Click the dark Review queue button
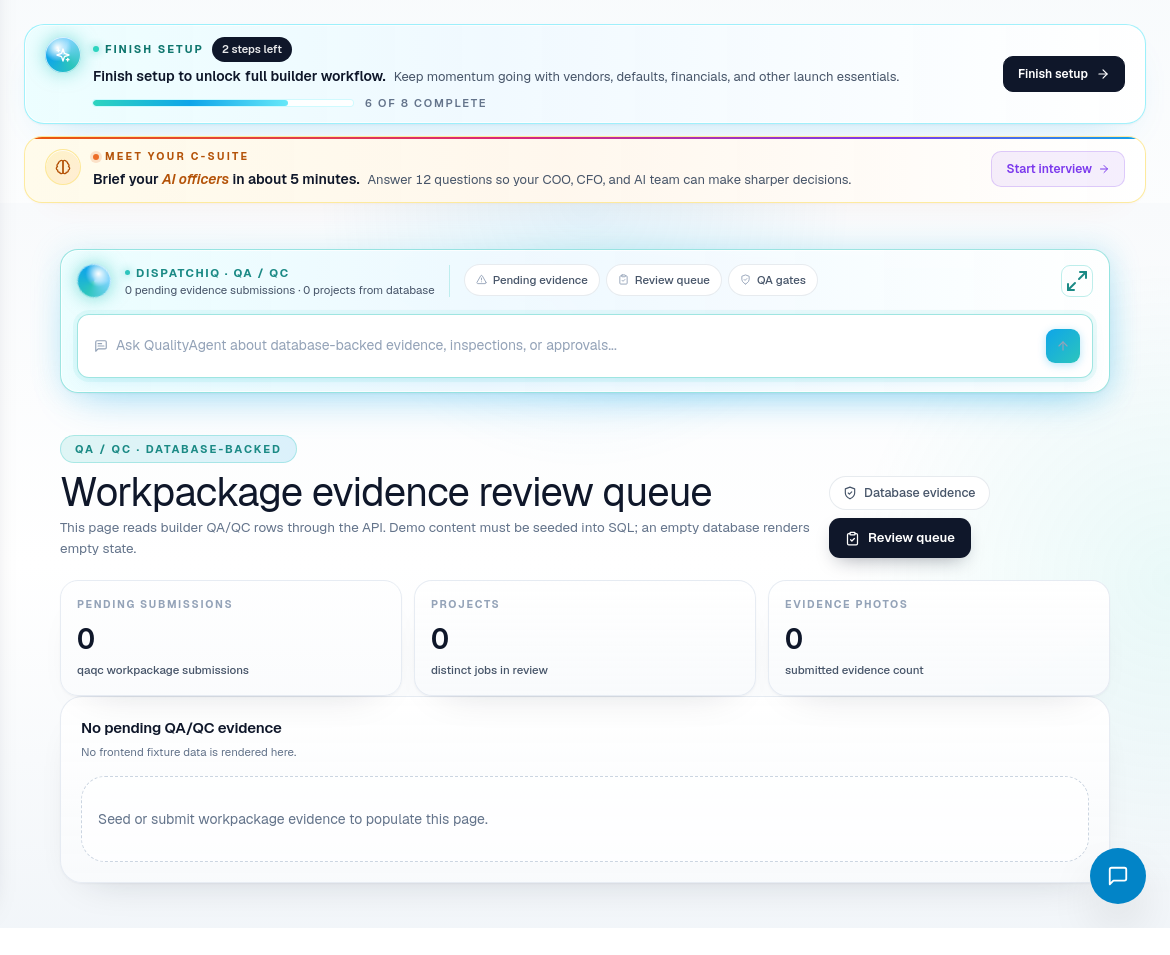 pyautogui.click(x=900, y=538)
